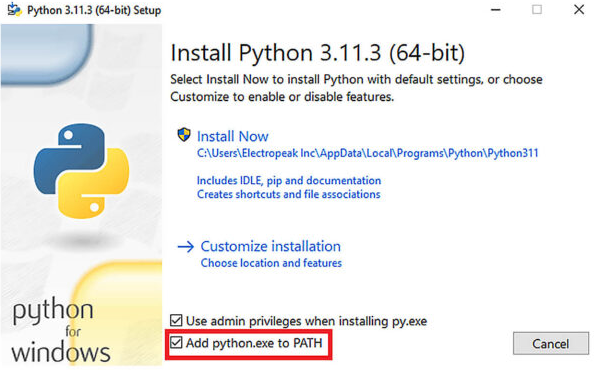Click the Cancel button
This screenshot has height=382, width=606.
551,343
